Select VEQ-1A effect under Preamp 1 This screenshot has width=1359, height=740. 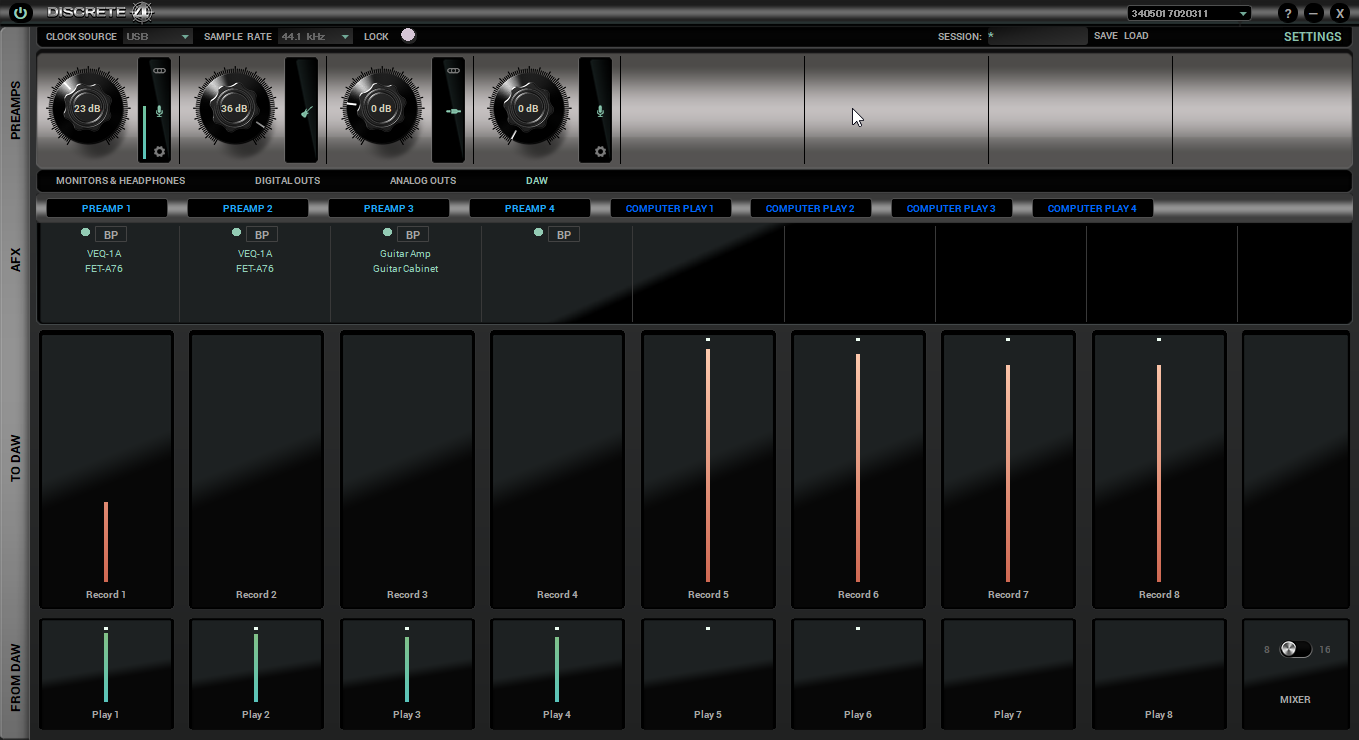point(105,254)
